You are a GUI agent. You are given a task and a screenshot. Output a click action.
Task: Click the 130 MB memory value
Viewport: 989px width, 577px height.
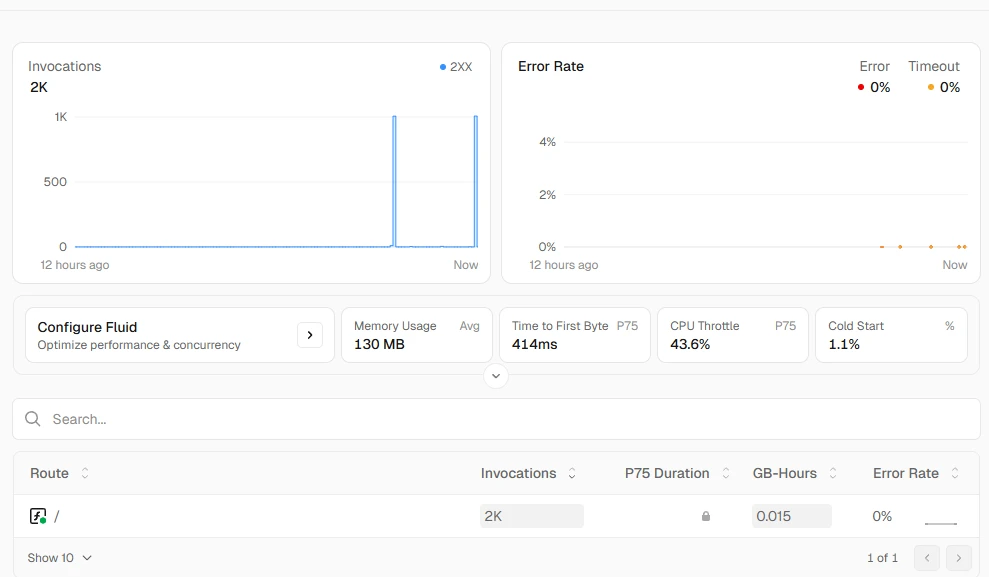pyautogui.click(x=379, y=344)
